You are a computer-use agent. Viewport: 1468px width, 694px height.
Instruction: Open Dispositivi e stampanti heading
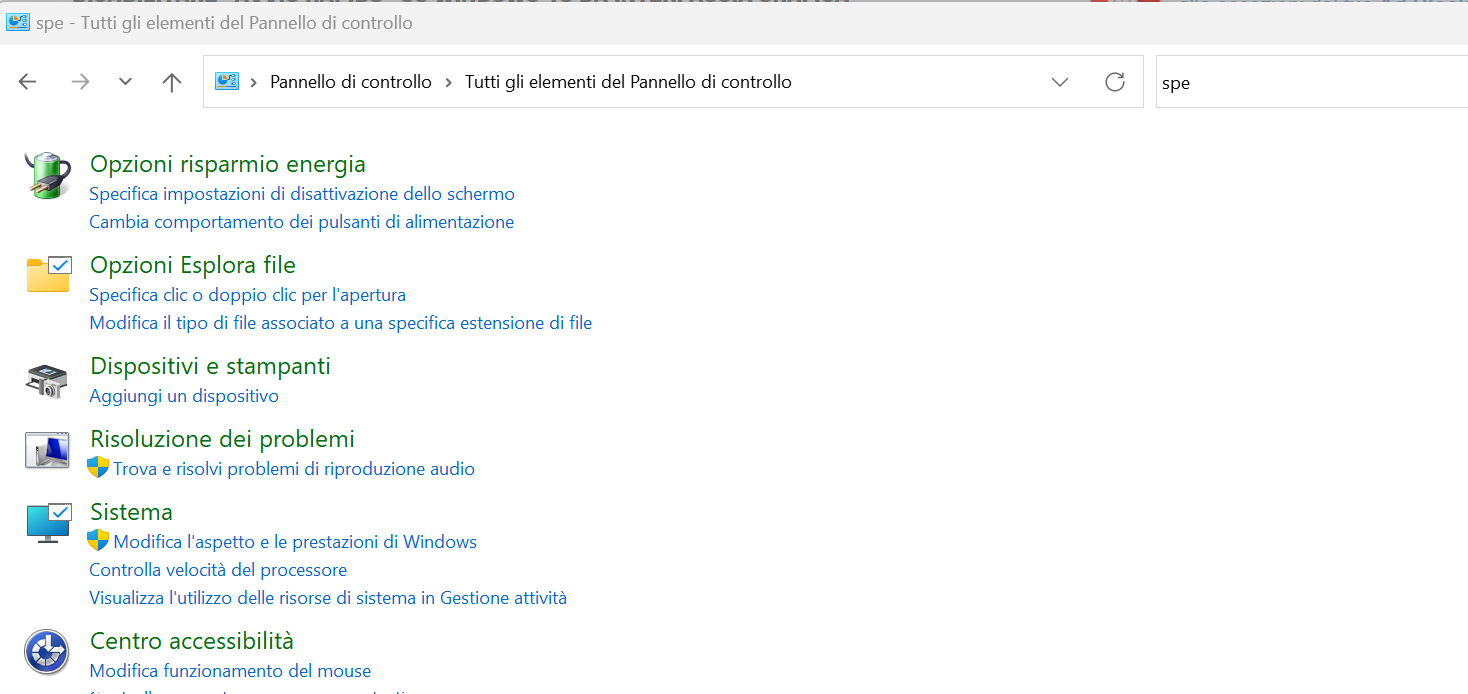[210, 366]
